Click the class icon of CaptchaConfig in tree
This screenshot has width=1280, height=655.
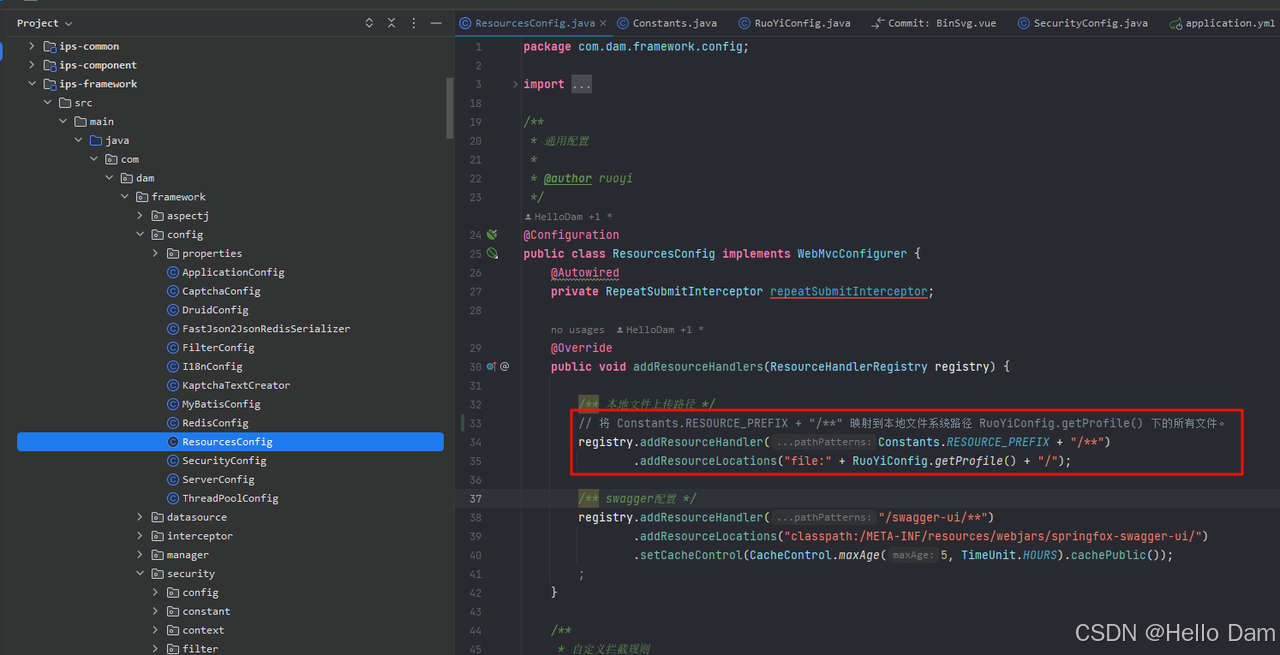pos(173,291)
